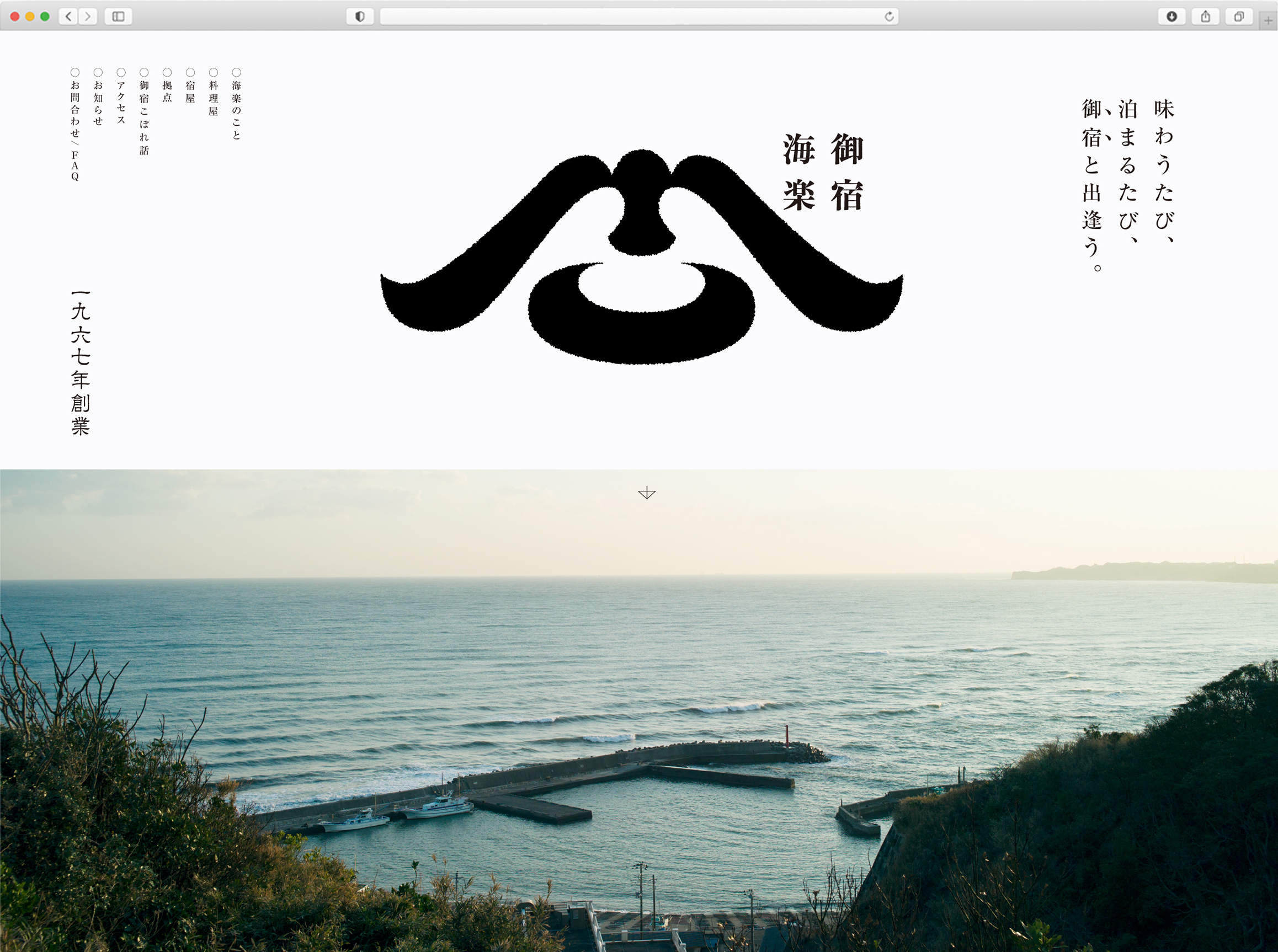
Task: Go back using the browser back arrow
Action: 68,16
